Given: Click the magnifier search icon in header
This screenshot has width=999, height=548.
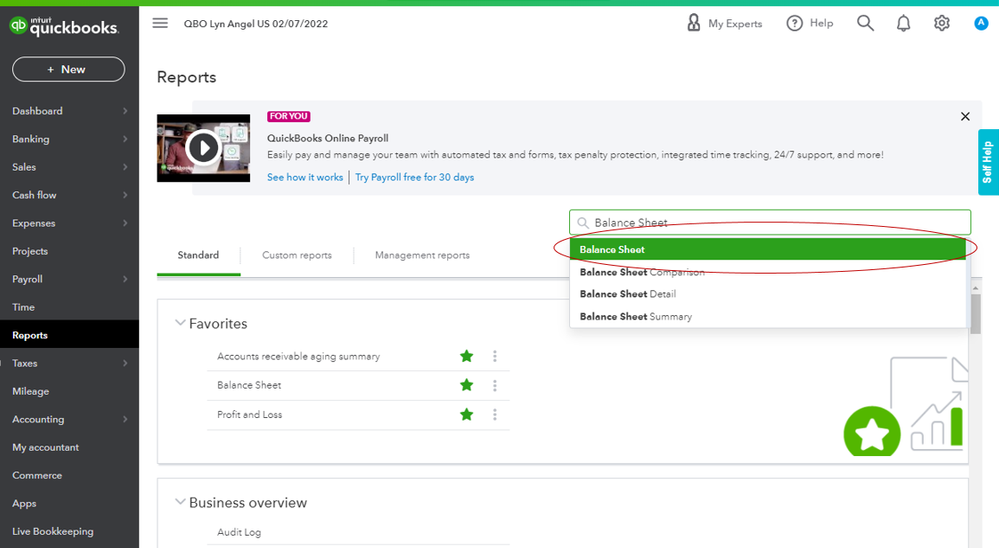Looking at the screenshot, I should [865, 23].
